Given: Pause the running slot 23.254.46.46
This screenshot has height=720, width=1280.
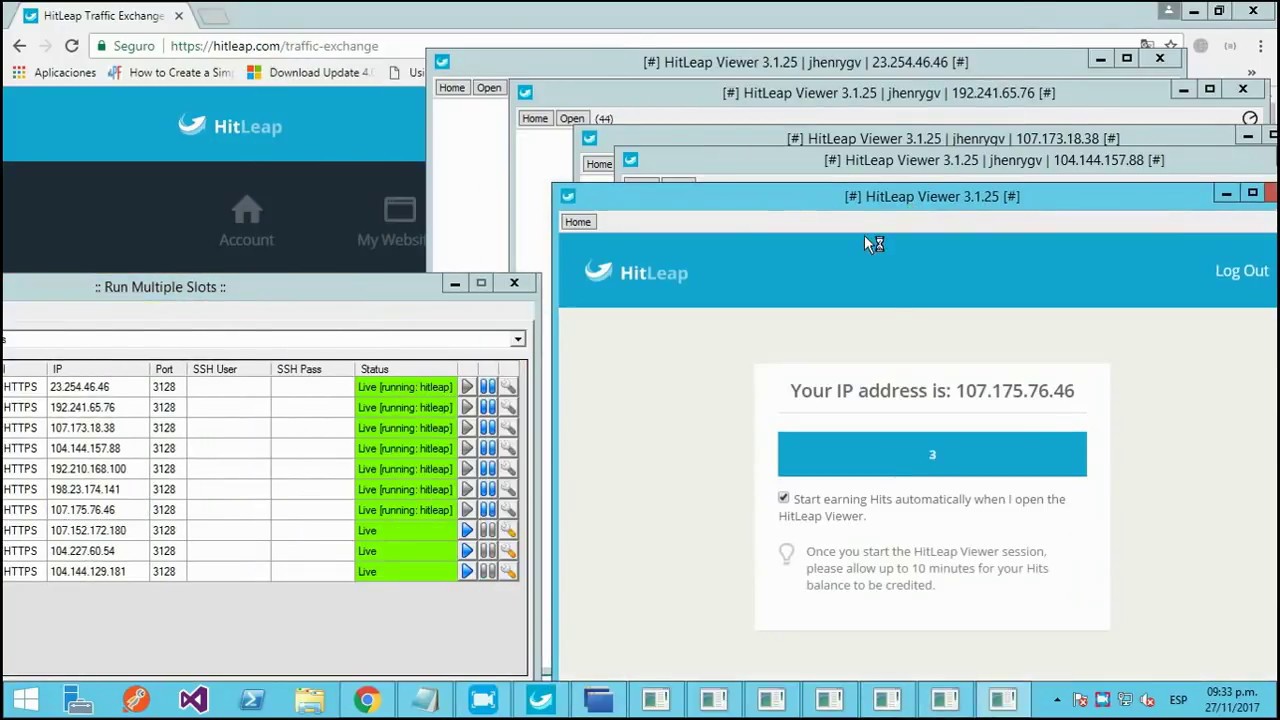Looking at the screenshot, I should pos(487,387).
